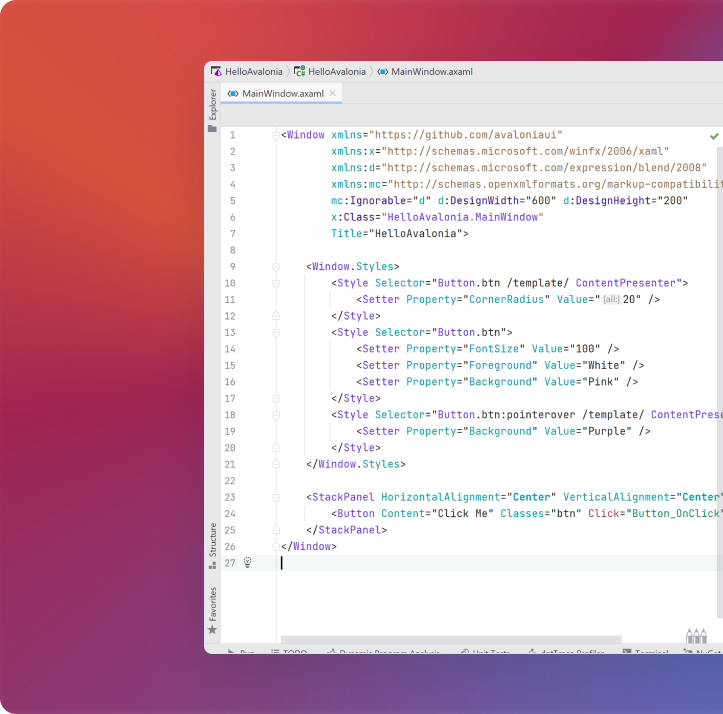The width and height of the screenshot is (723, 714).
Task: Click the green inspection checkmark icon
Action: pyautogui.click(x=714, y=136)
